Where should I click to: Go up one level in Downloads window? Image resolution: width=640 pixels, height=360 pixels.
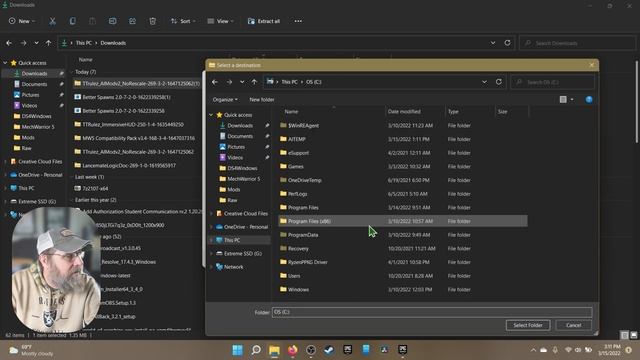(x=48, y=43)
